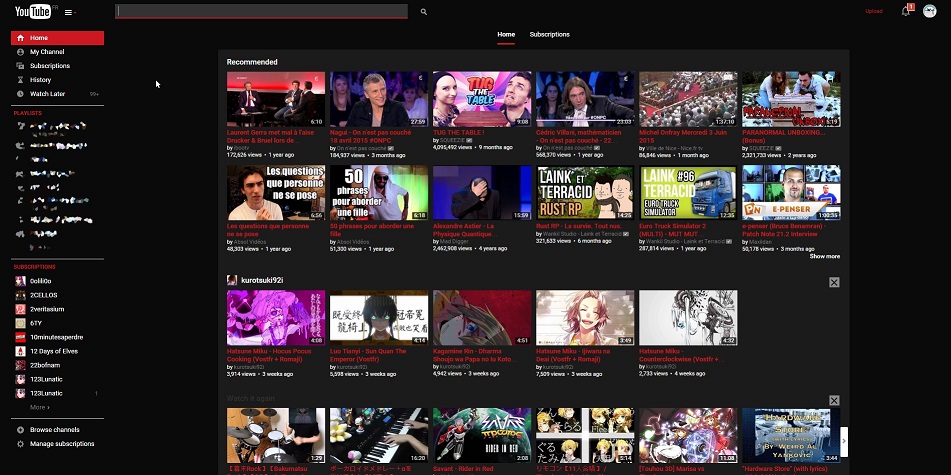Click the 10minutesaperdre channel avatar
The width and height of the screenshot is (951, 475).
click(x=21, y=337)
